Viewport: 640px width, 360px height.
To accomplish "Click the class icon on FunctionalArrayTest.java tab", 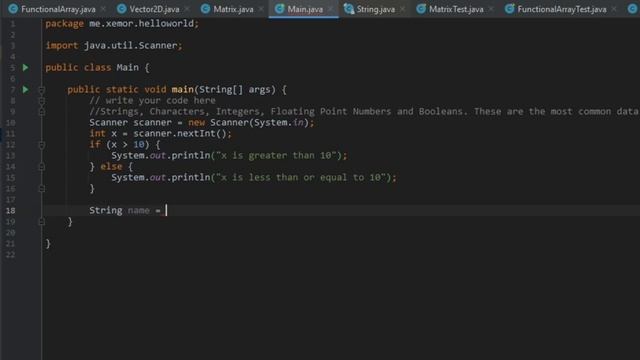I will tap(509, 9).
